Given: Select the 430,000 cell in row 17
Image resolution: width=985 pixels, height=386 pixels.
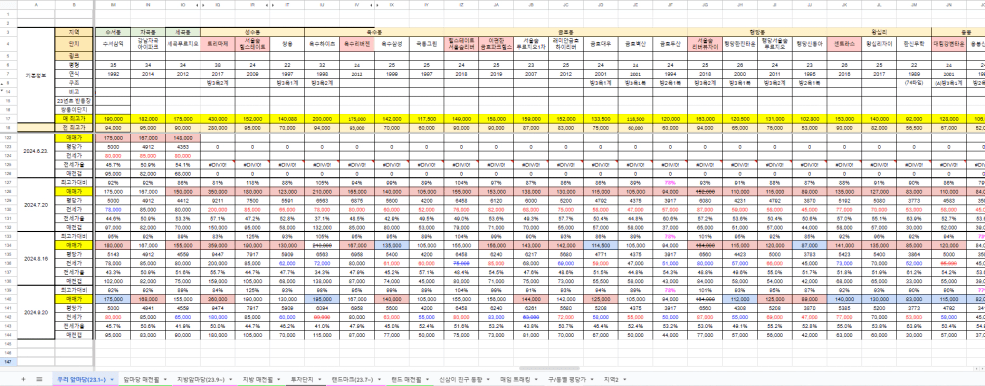Looking at the screenshot, I should tap(217, 118).
